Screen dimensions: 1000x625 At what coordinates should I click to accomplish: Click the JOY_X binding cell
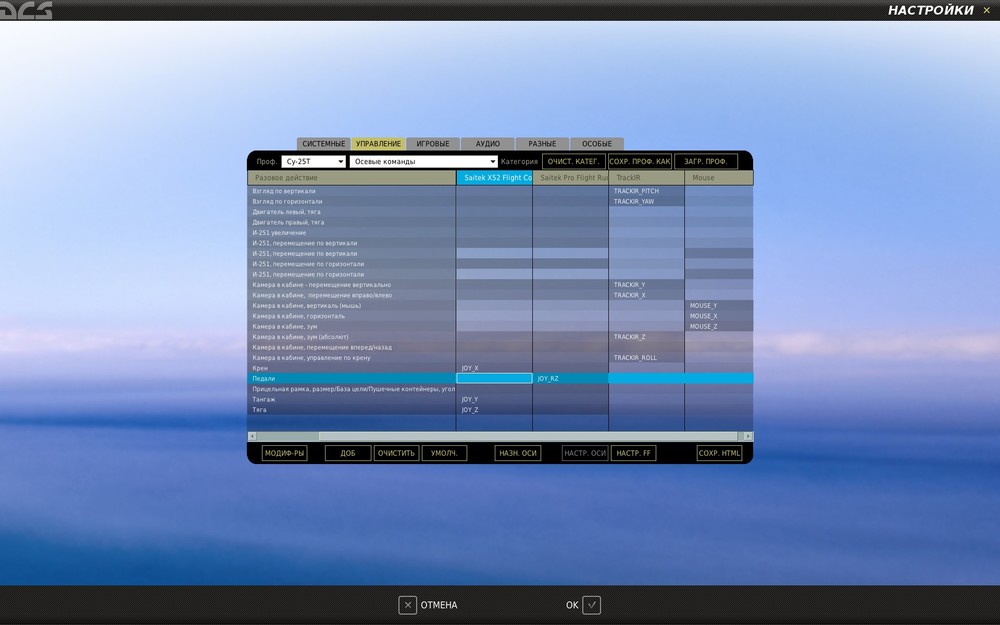(494, 368)
